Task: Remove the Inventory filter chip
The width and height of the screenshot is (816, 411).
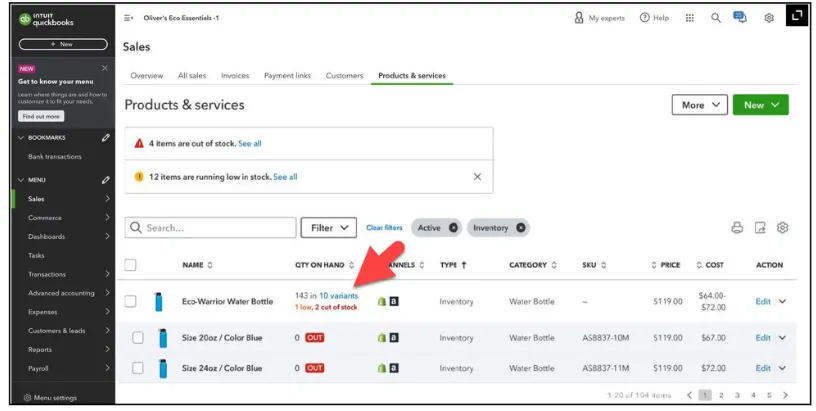Action: 520,227
